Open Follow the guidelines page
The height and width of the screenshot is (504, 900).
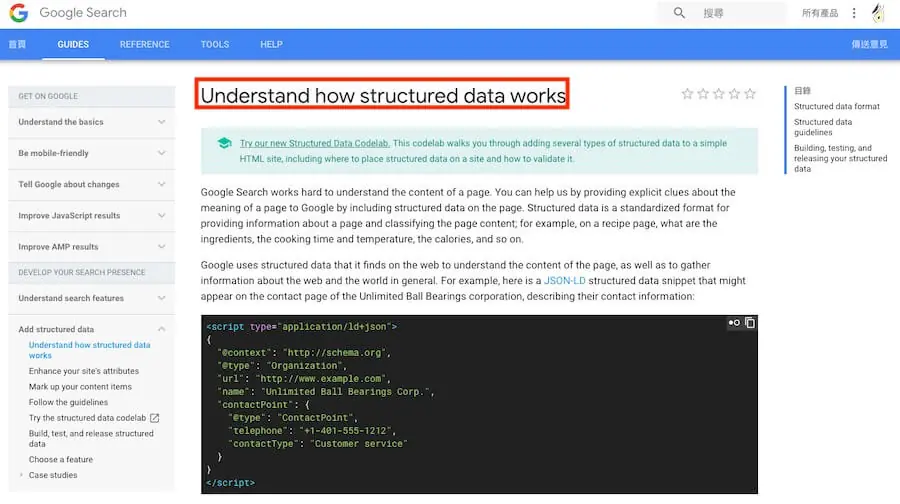click(68, 402)
